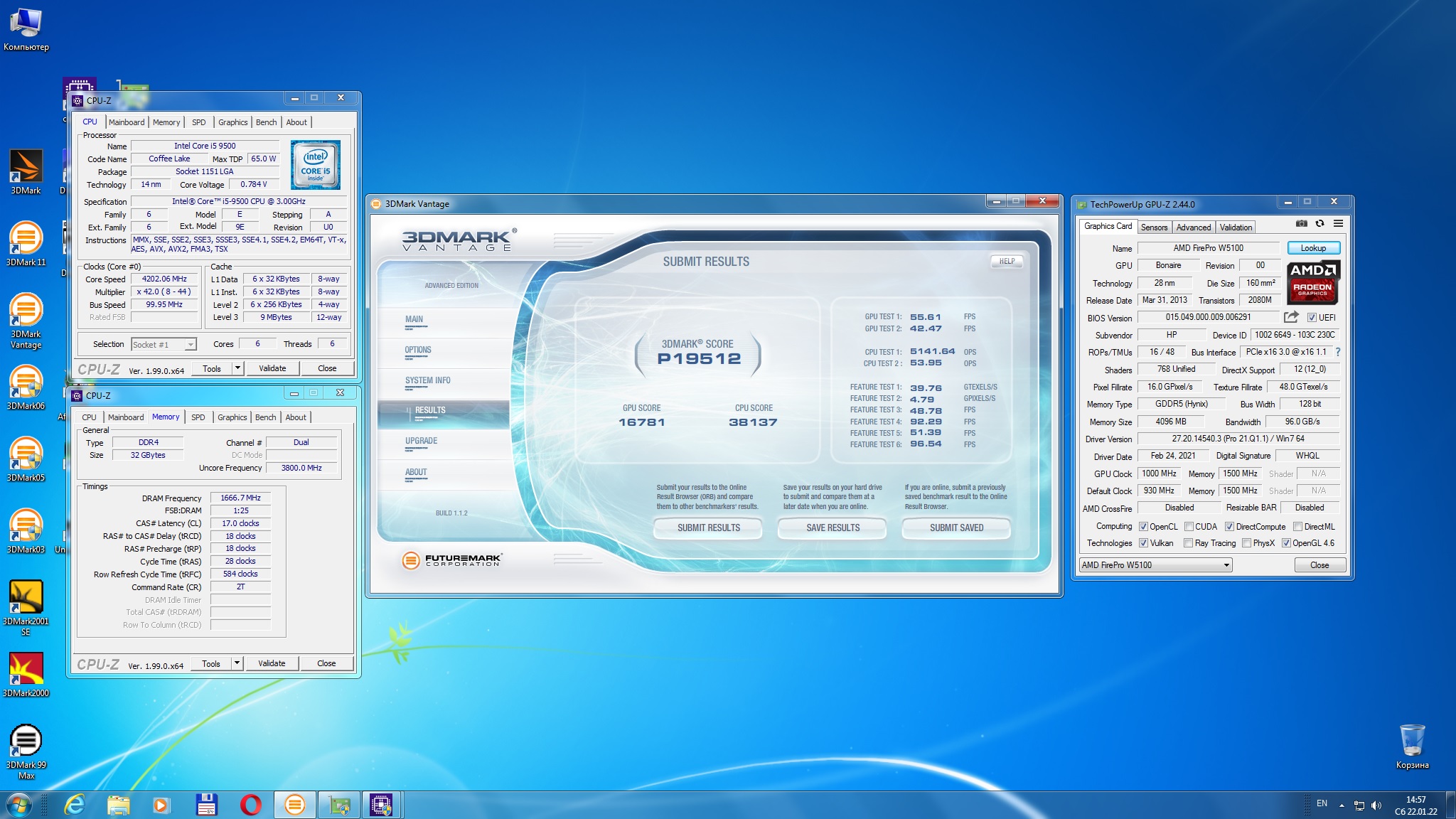Toggle the CUDA checkbox

click(1189, 527)
